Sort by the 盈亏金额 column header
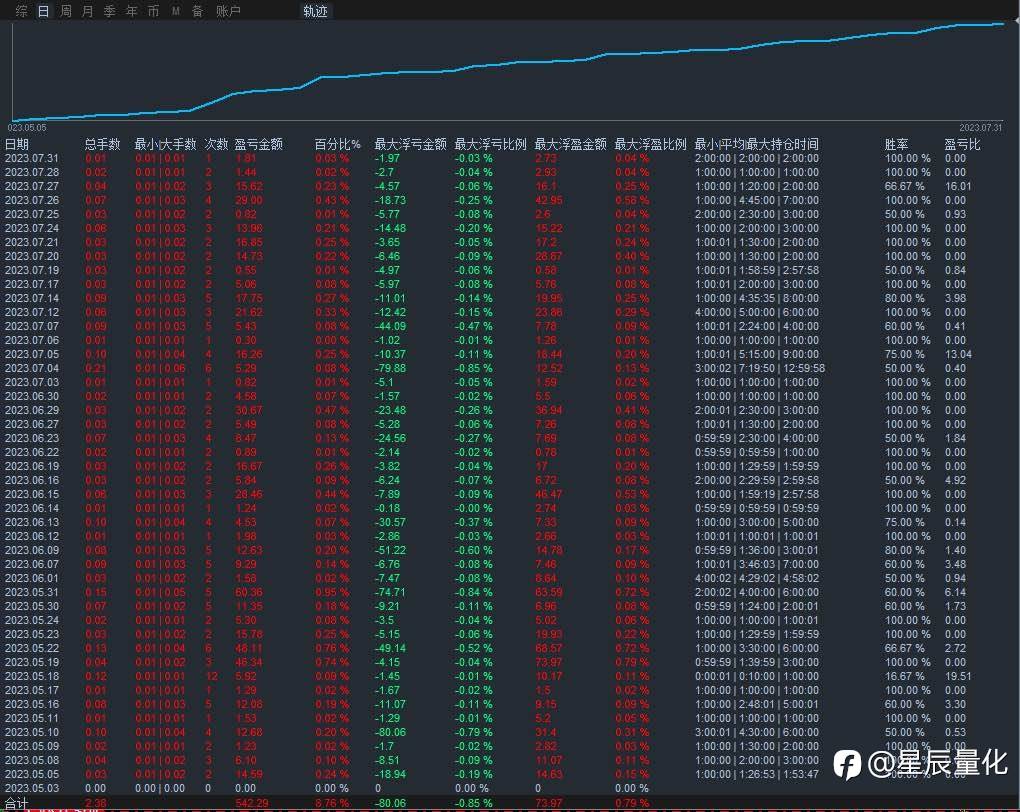Viewport: 1020px width, 812px height. point(258,144)
